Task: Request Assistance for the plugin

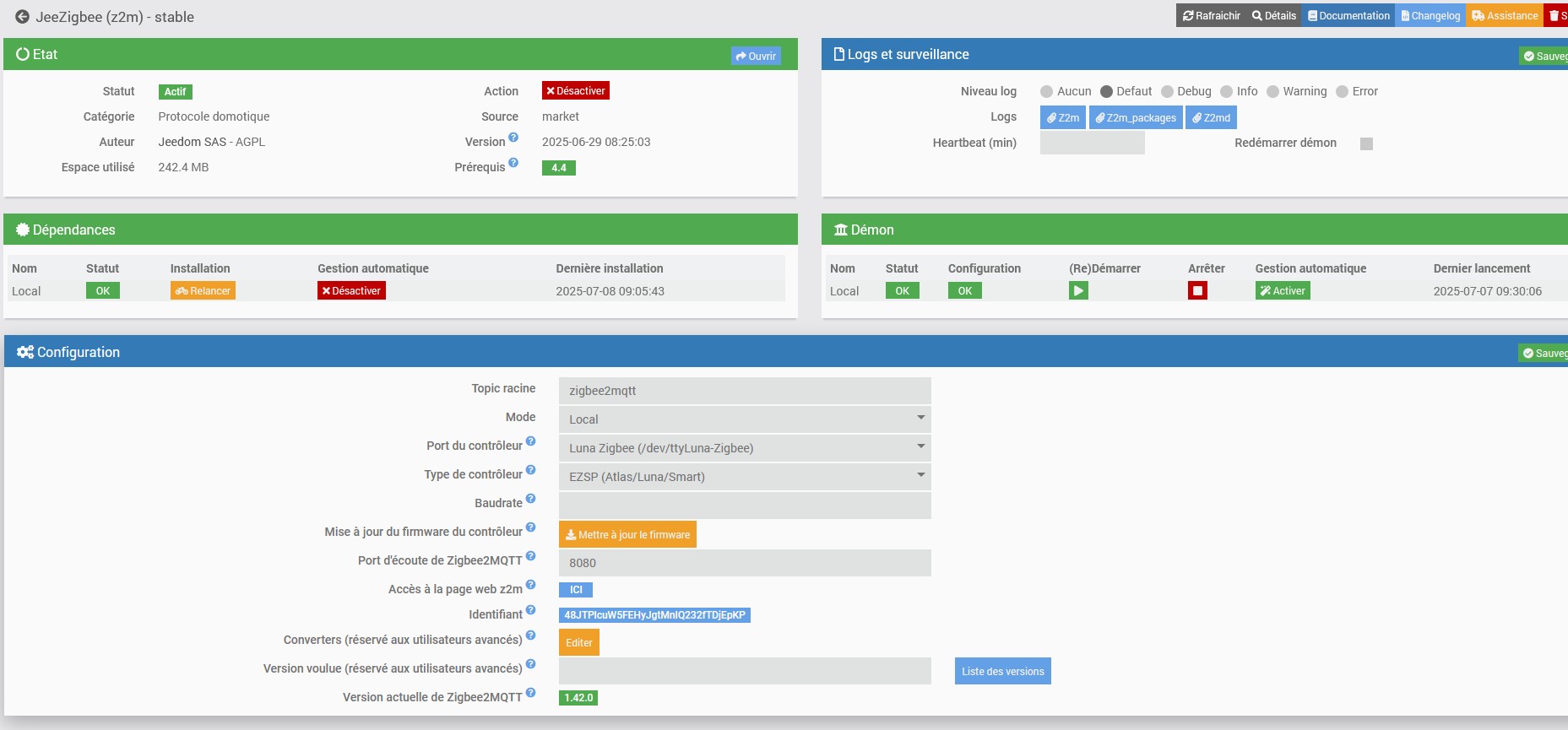Action: [x=1505, y=15]
